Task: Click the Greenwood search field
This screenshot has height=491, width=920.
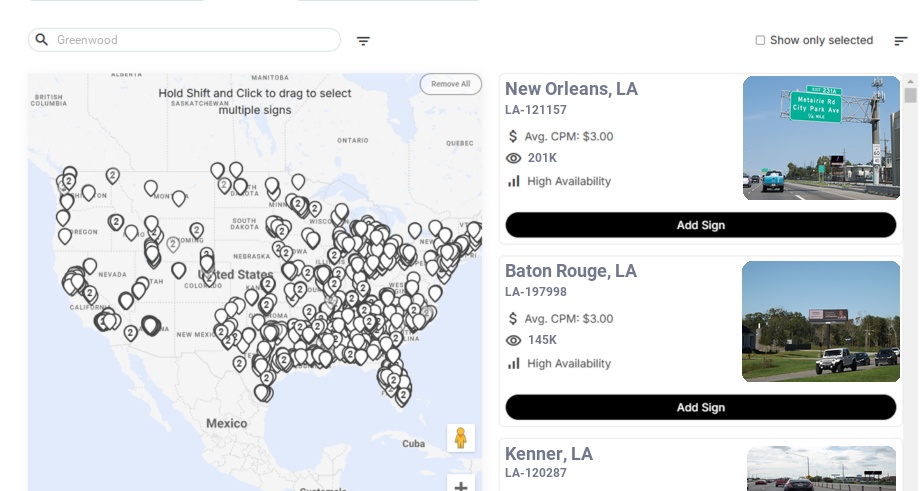Action: pyautogui.click(x=190, y=40)
